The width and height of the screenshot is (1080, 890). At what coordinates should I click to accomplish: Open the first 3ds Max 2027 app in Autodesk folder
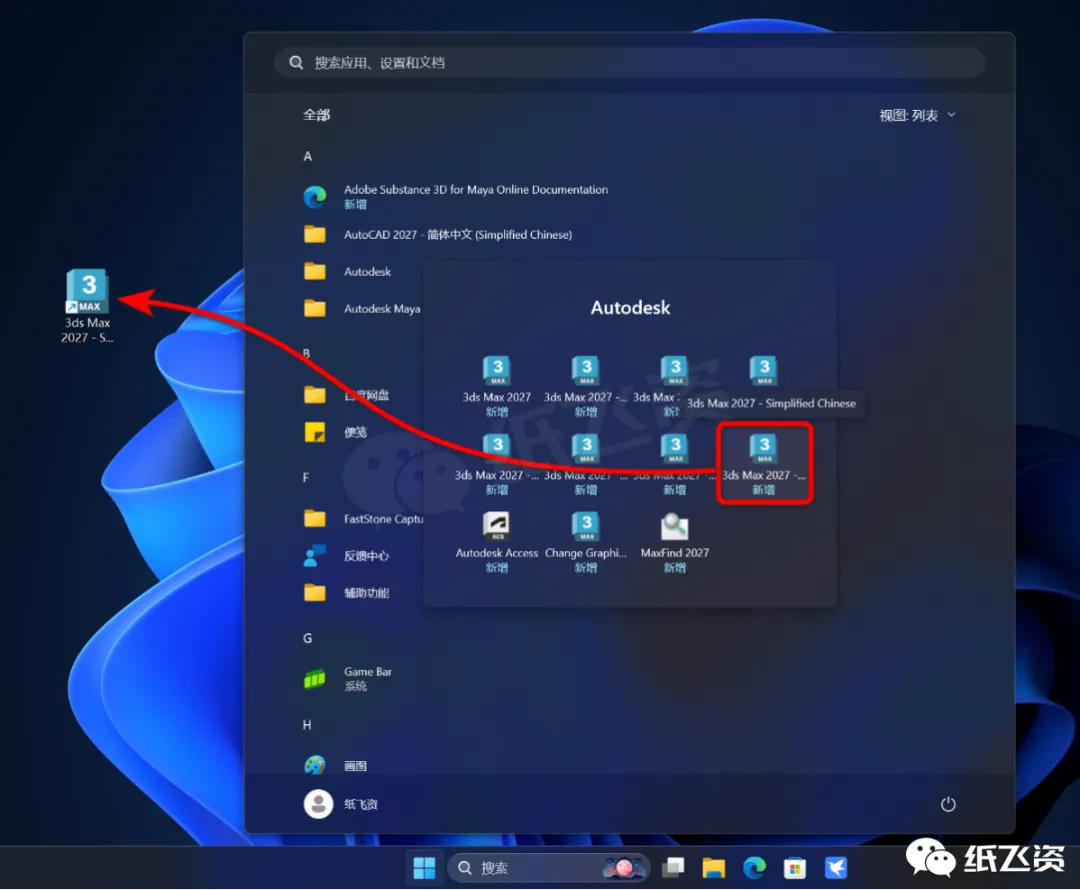[x=497, y=385]
